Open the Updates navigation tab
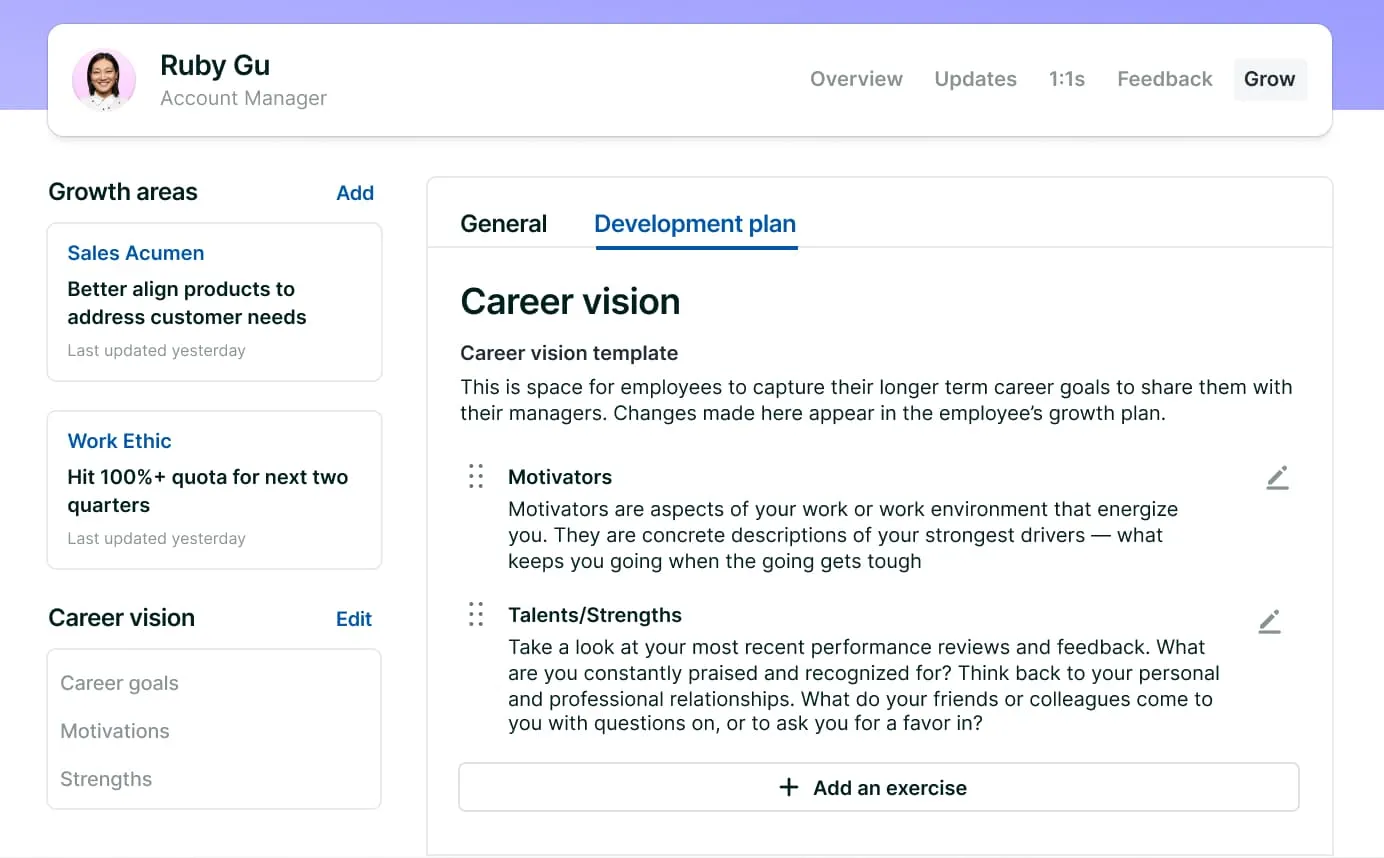Image resolution: width=1384 pixels, height=858 pixels. [975, 79]
